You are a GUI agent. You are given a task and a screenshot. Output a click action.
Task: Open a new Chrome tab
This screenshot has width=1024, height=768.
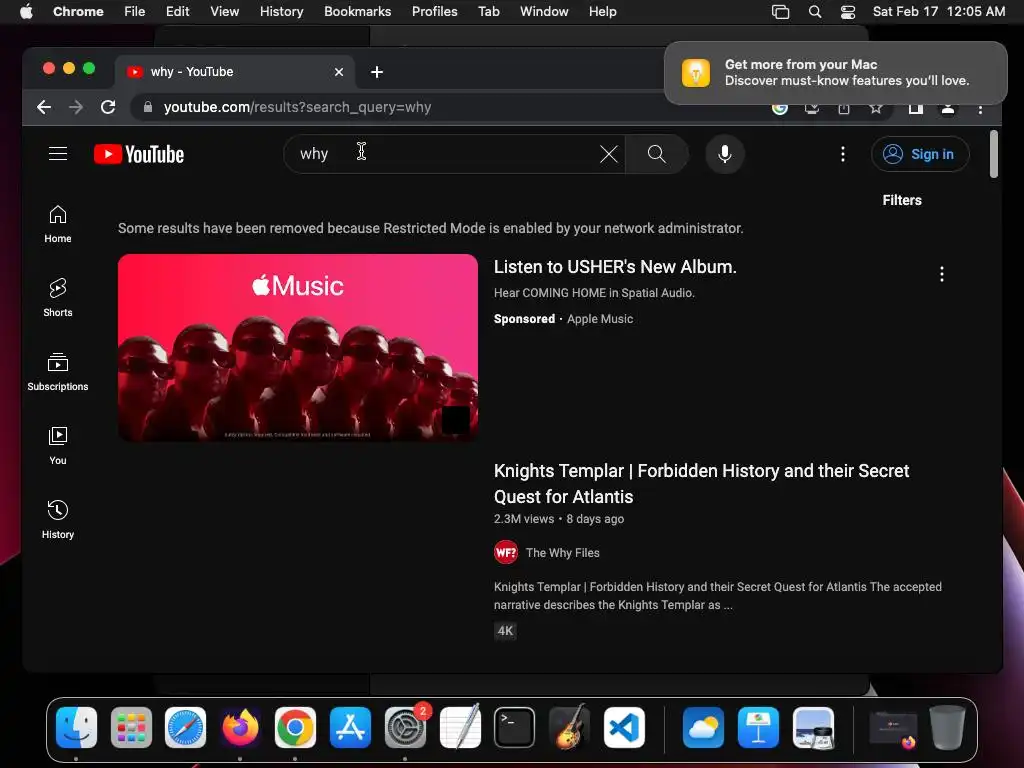pyautogui.click(x=377, y=72)
